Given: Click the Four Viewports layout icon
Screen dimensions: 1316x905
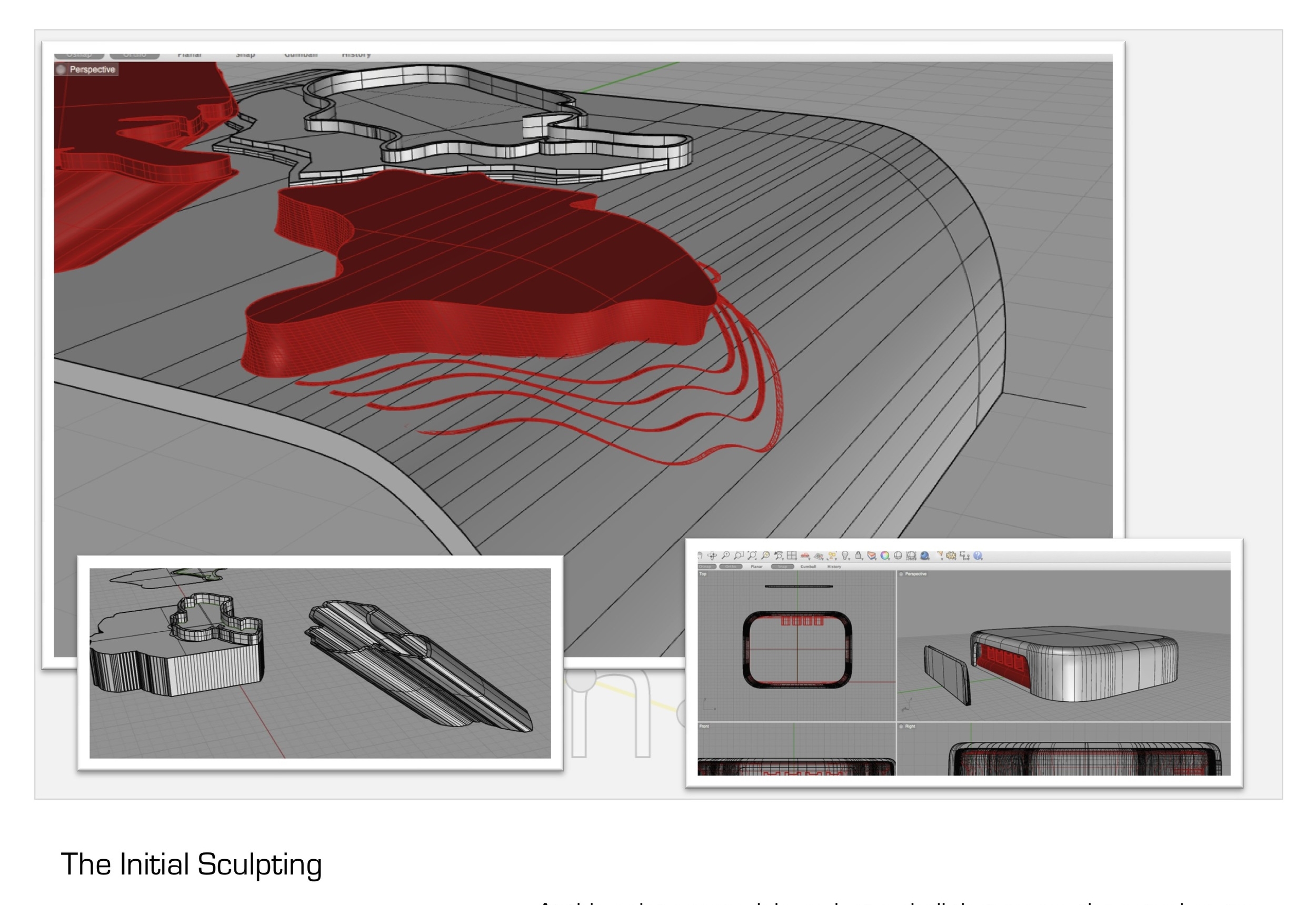Looking at the screenshot, I should [x=792, y=556].
